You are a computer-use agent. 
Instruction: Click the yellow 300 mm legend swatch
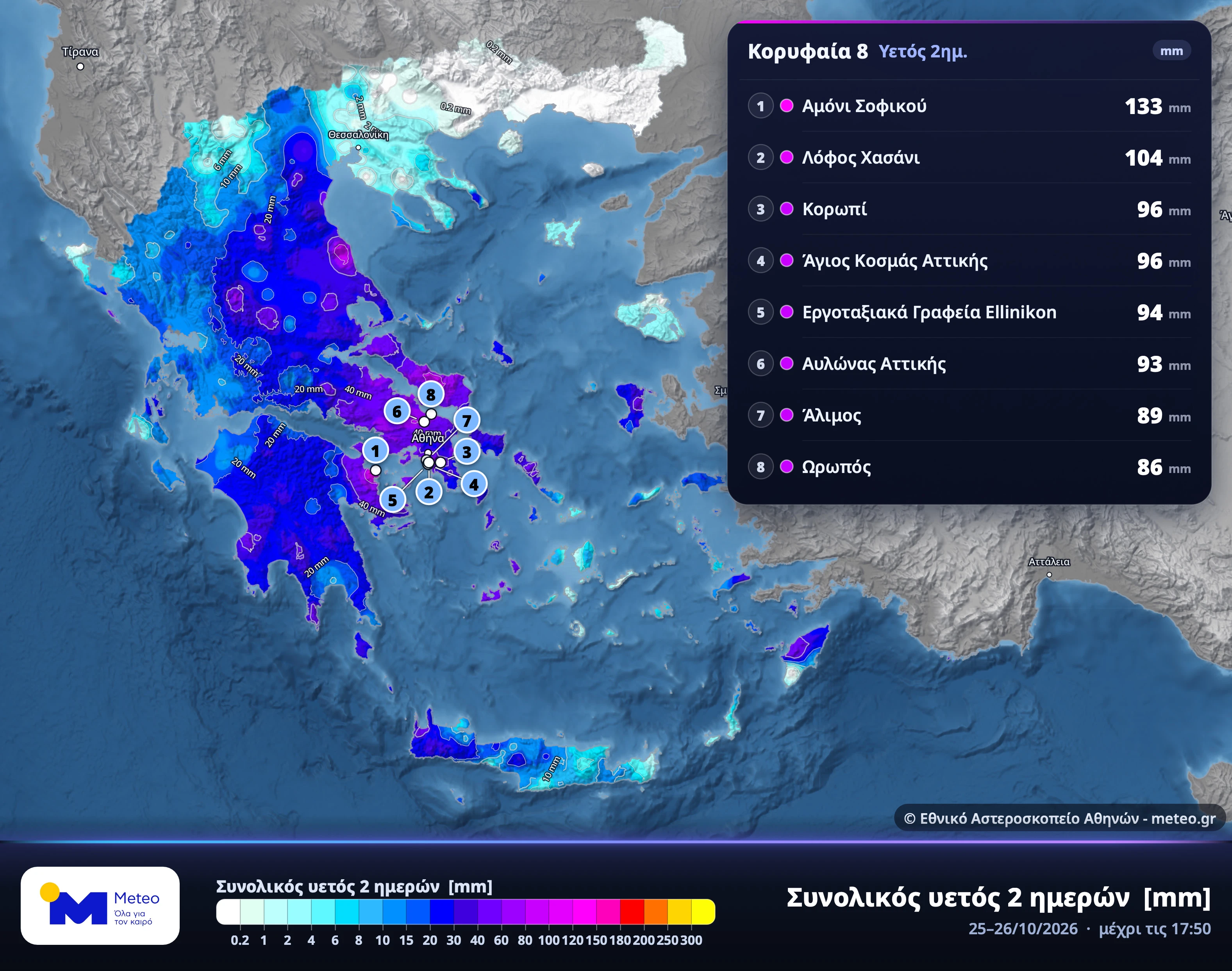tap(703, 912)
